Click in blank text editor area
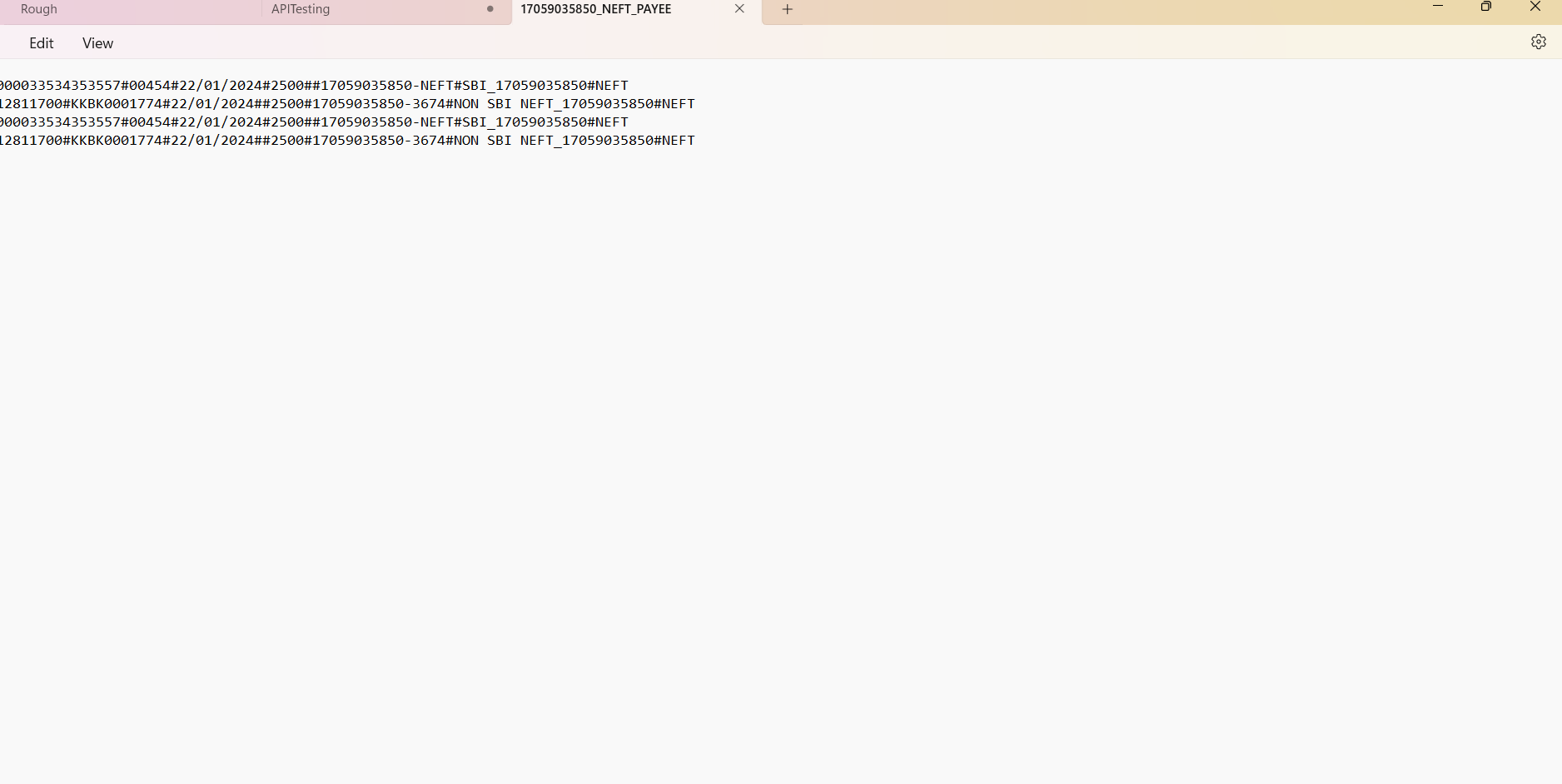This screenshot has height=784, width=1562. [781, 466]
